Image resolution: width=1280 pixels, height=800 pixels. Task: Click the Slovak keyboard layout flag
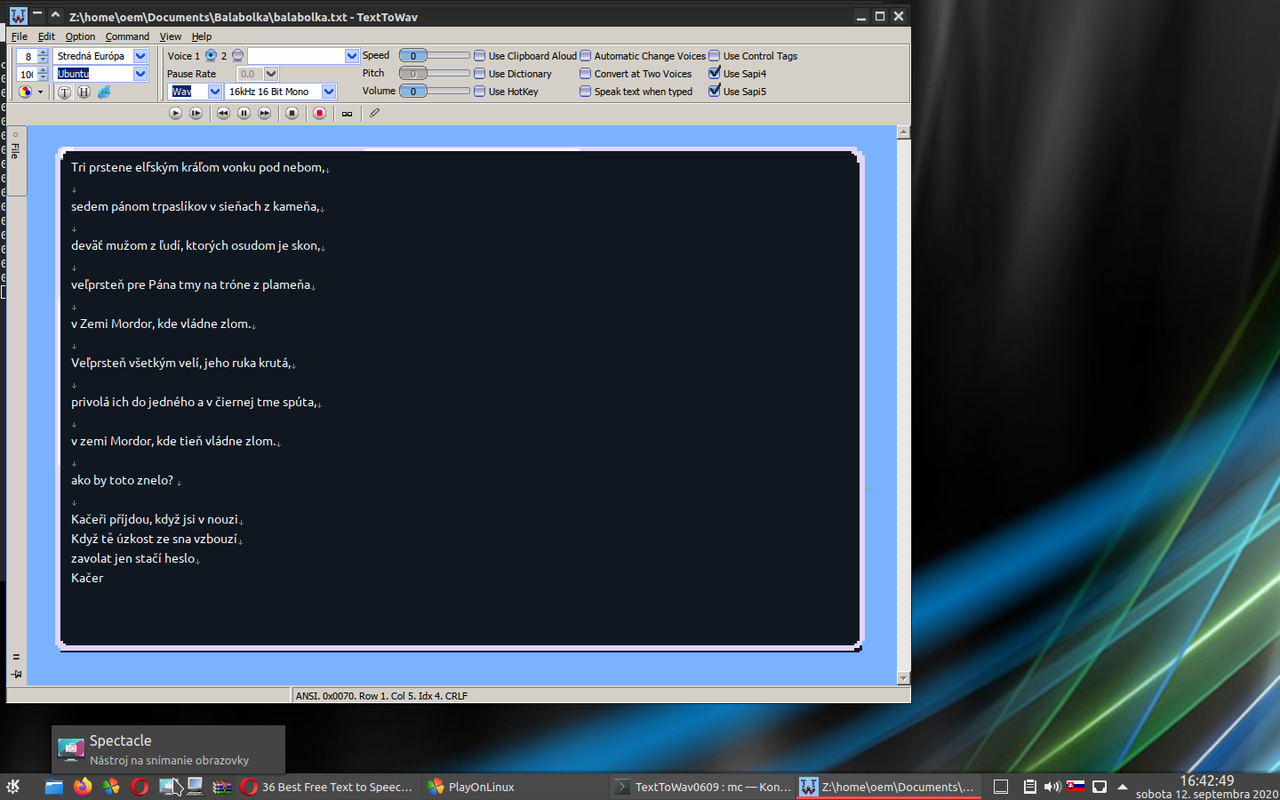[1076, 786]
